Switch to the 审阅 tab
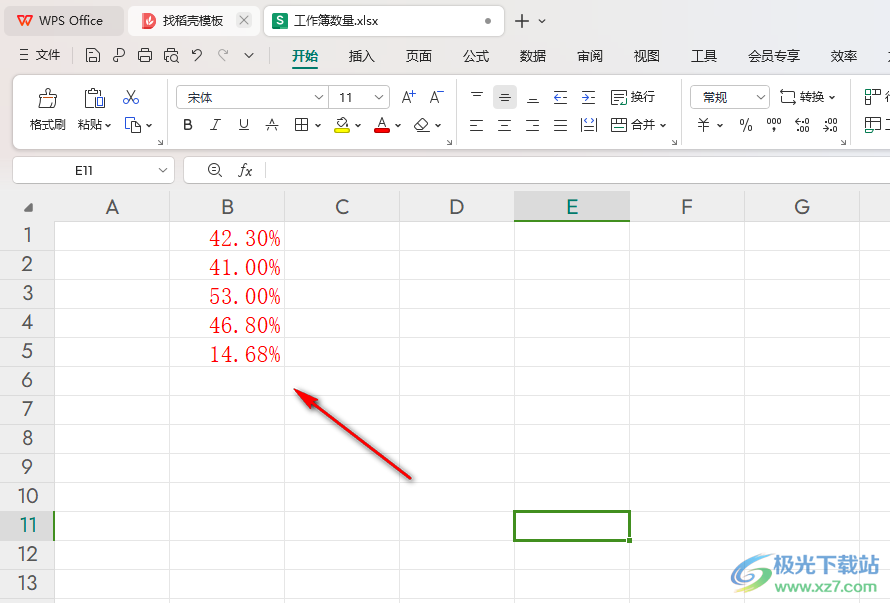This screenshot has width=890, height=603. (x=590, y=56)
